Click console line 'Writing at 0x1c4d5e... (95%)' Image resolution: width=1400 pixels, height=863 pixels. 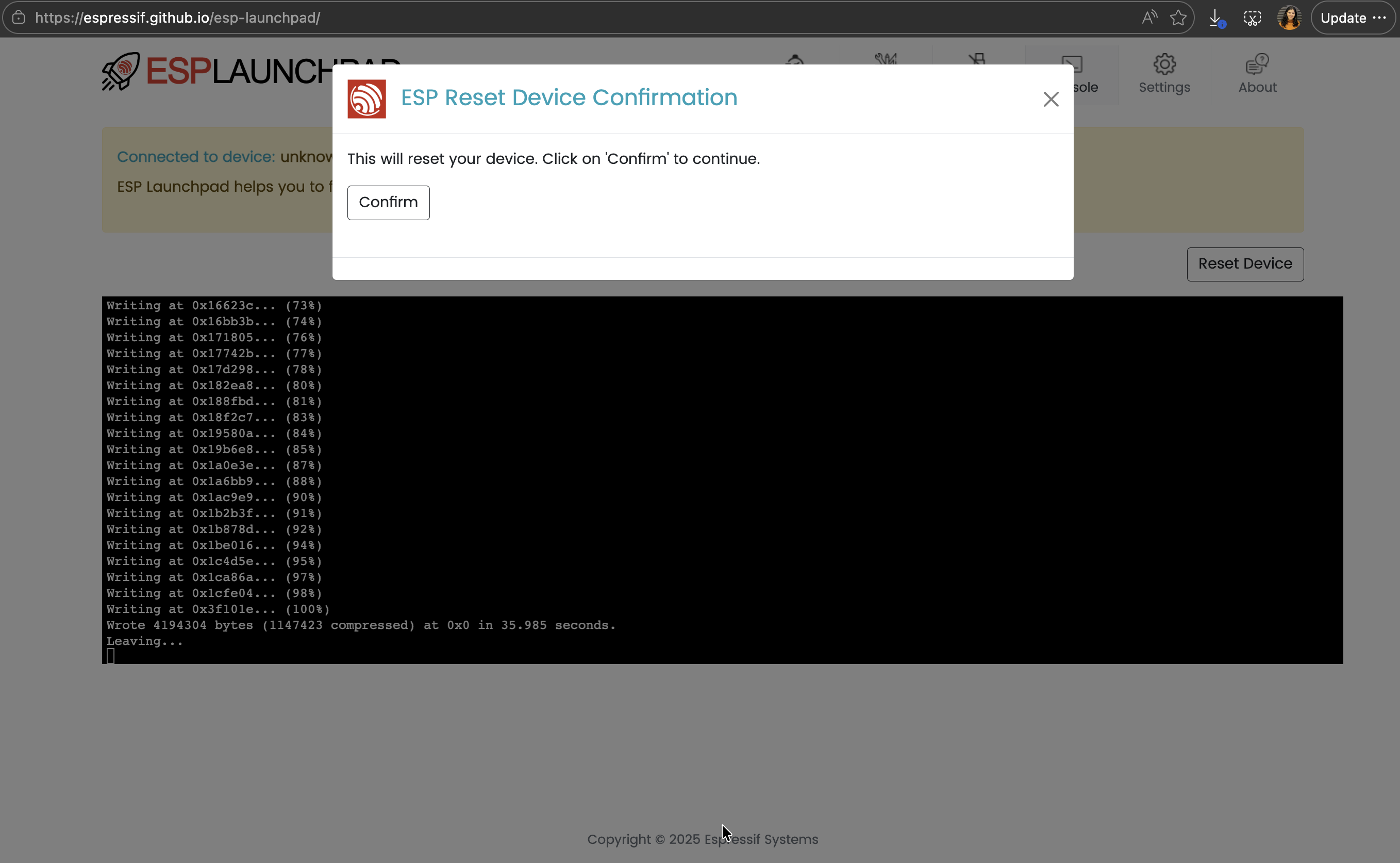(x=214, y=561)
